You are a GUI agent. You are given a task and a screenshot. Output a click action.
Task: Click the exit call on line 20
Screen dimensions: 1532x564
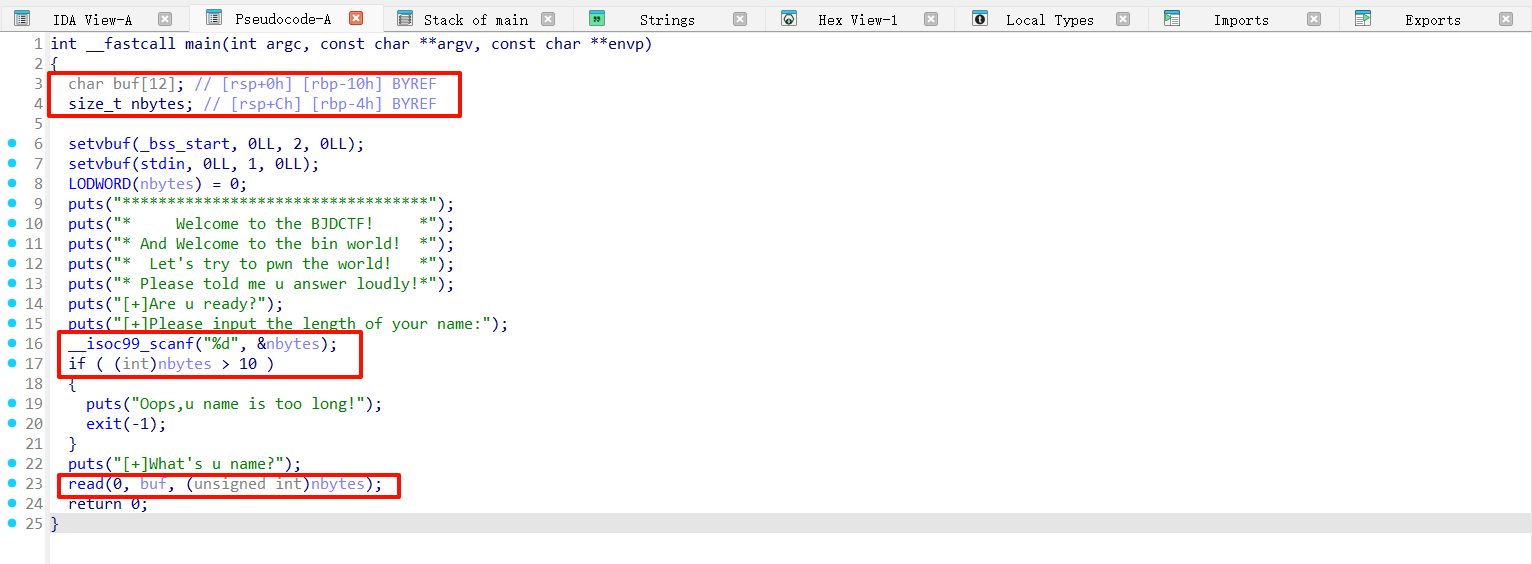104,424
